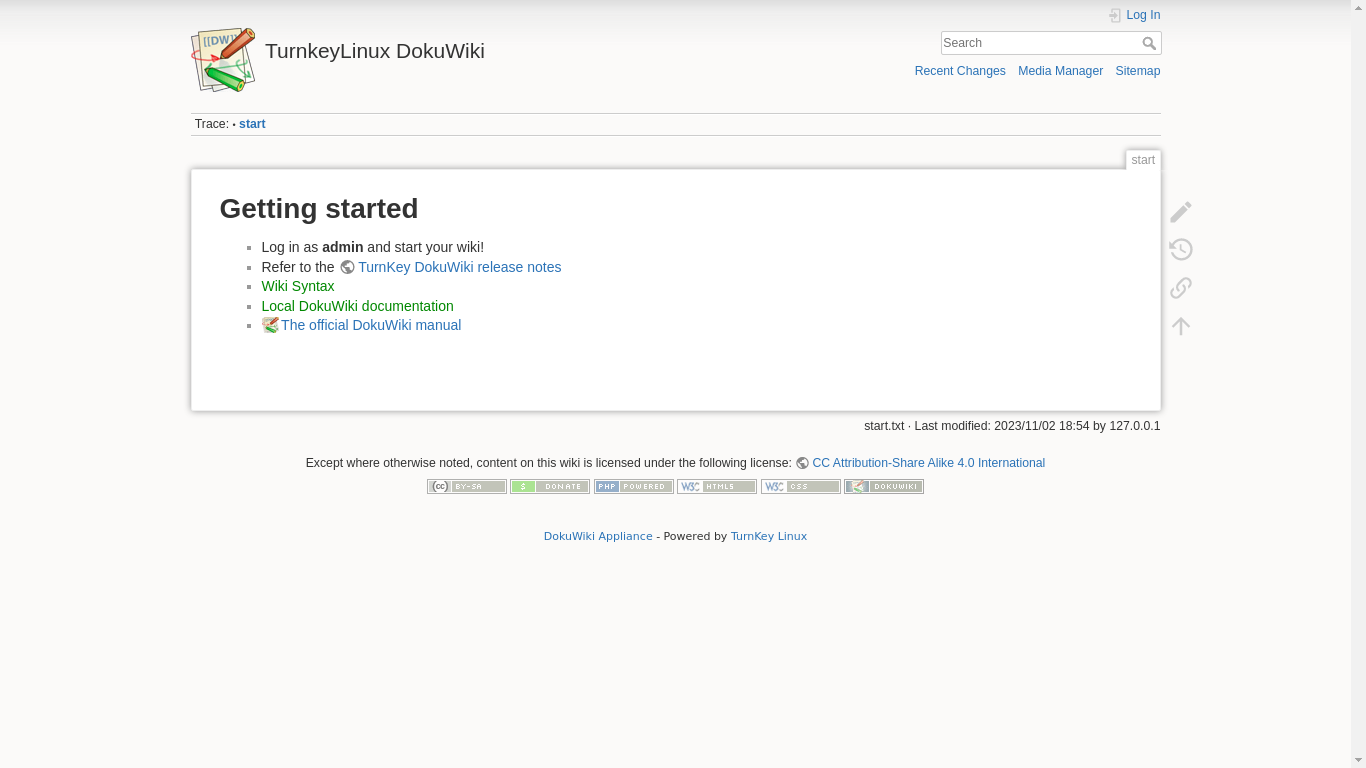Image resolution: width=1366 pixels, height=768 pixels.
Task: Jump back to top arrow icon
Action: tap(1181, 326)
